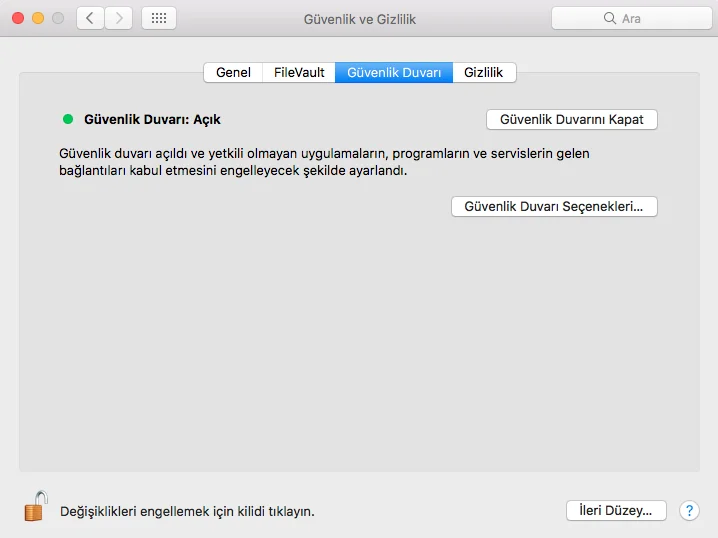Select the Güvenlik Duvarı tab
Image resolution: width=718 pixels, height=538 pixels.
[394, 73]
